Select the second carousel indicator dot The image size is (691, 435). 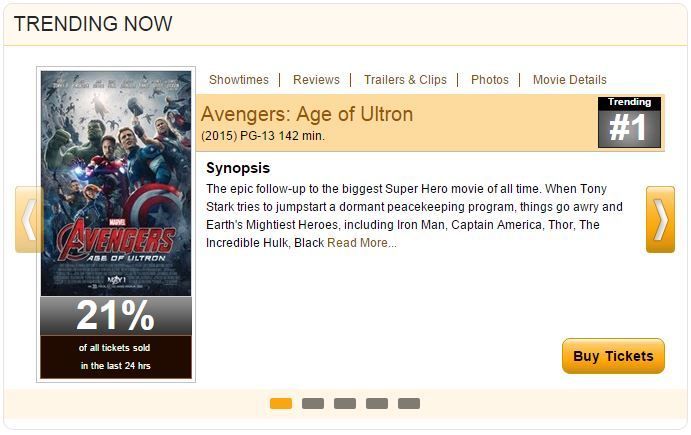[x=313, y=403]
